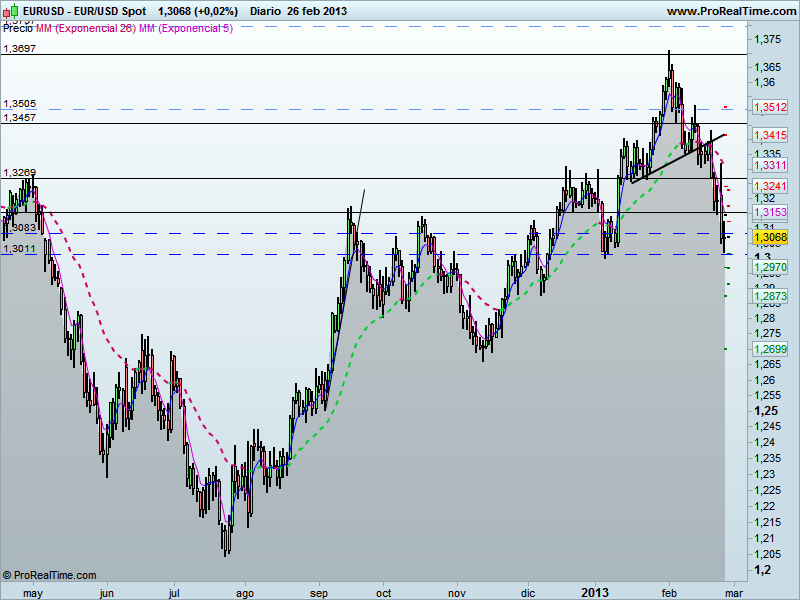The height and width of the screenshot is (600, 800).
Task: Click the 1,3697 resistance level label
Action: [x=19, y=48]
